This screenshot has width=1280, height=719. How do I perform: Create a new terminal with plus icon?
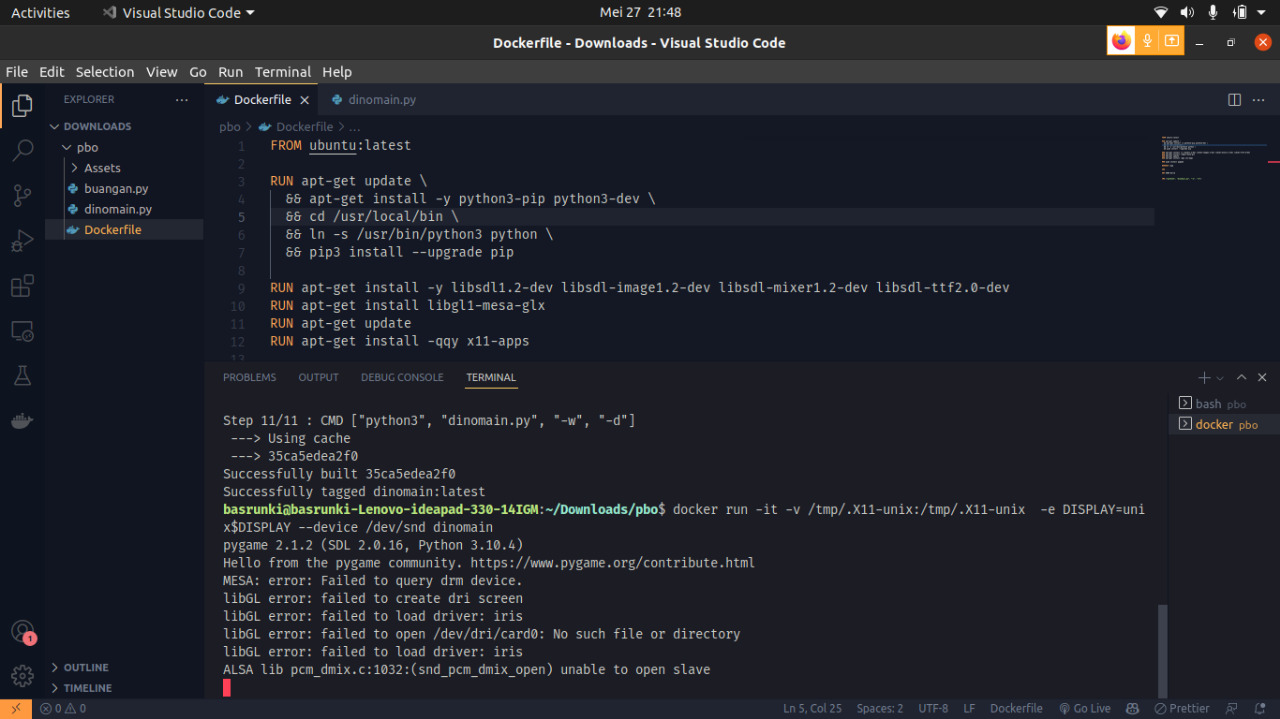click(x=1204, y=378)
